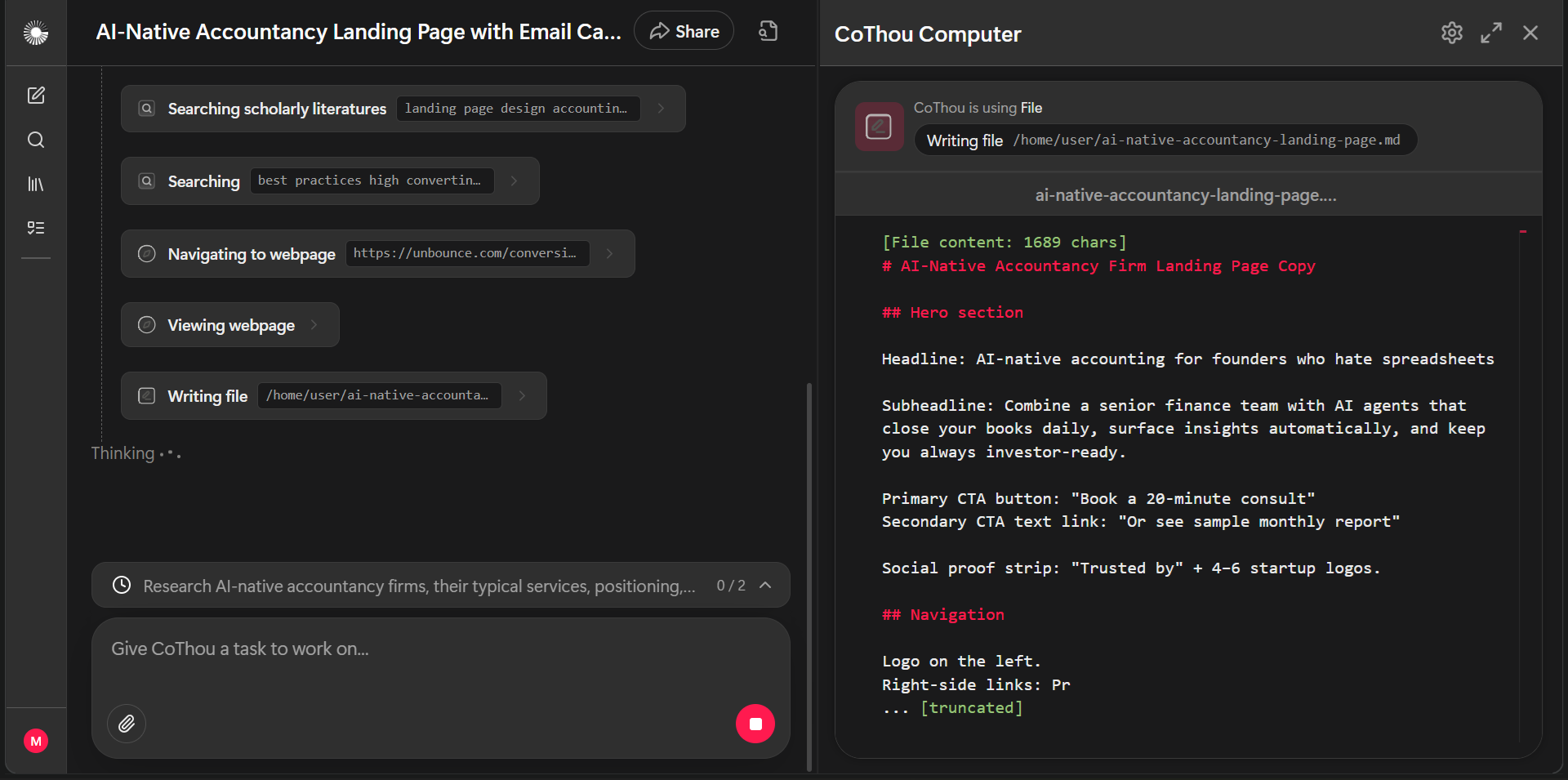
Task: Open the M user avatar menu
Action: [x=36, y=741]
